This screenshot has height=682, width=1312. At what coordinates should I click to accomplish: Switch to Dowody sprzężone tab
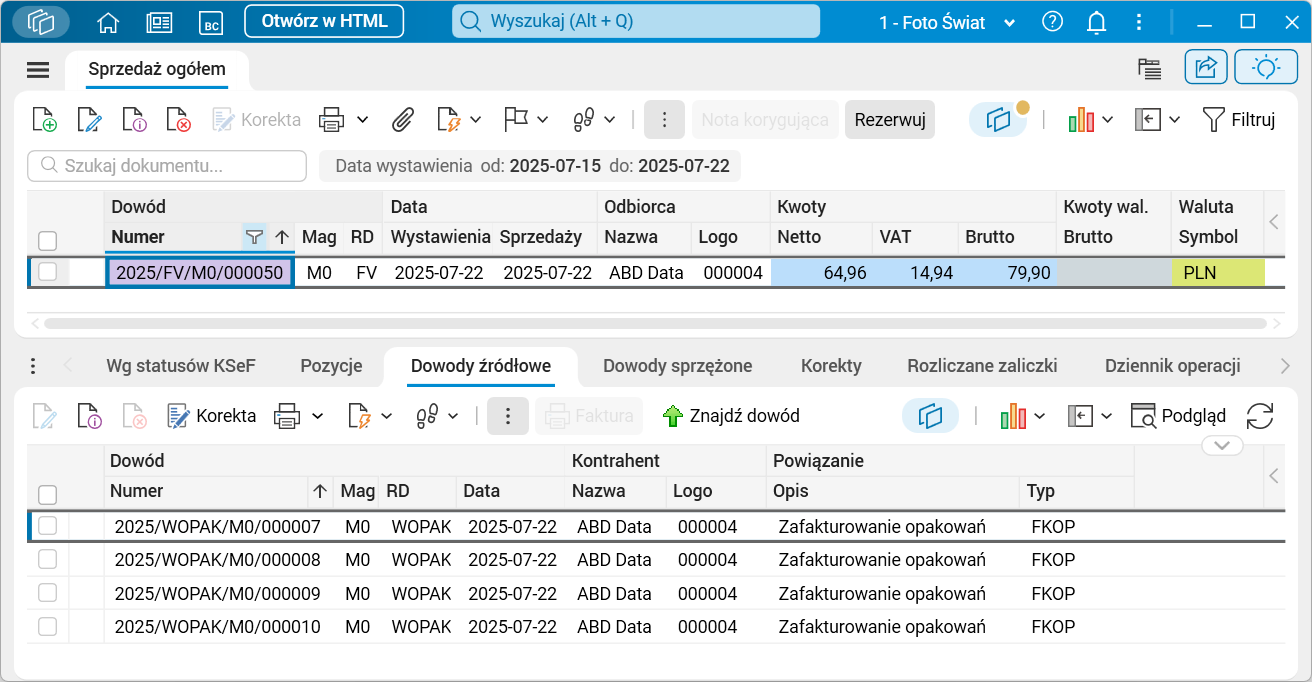tap(677, 366)
